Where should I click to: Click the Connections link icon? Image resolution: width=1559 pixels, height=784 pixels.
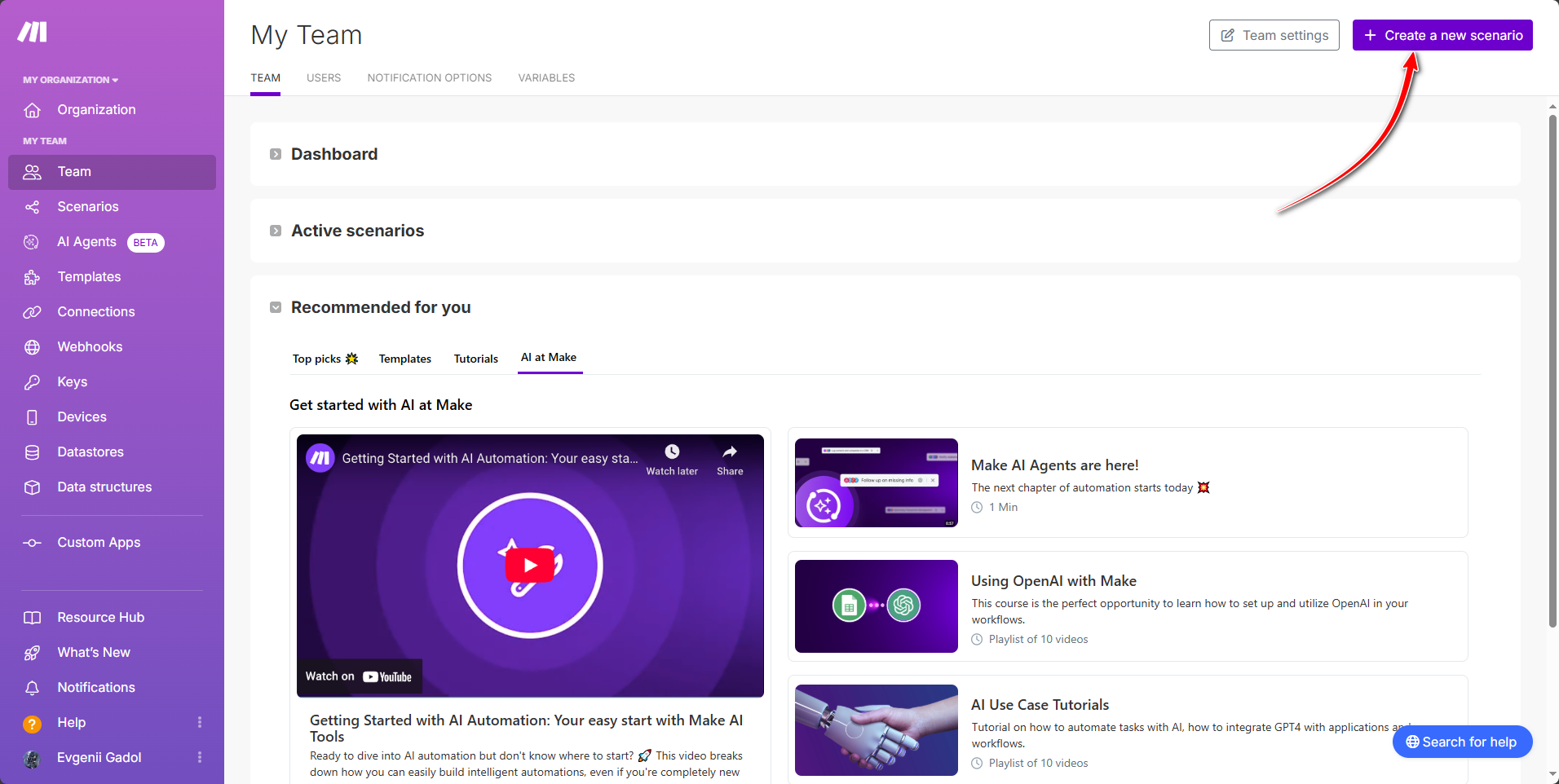coord(32,312)
